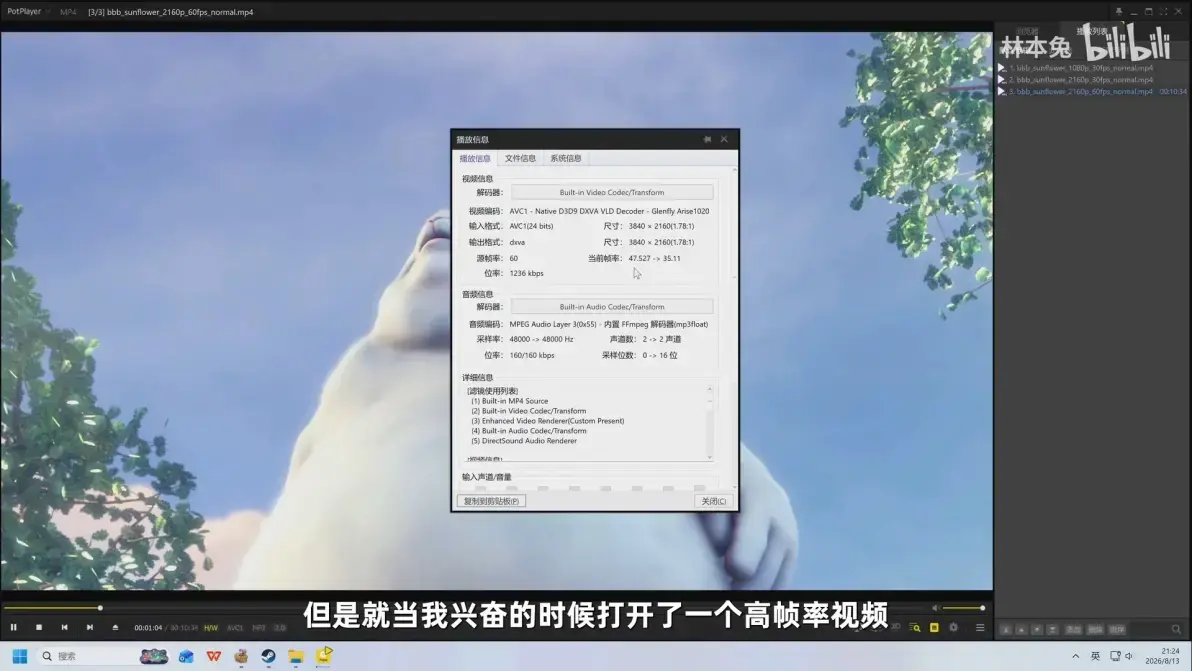This screenshot has height=671, width=1192.
Task: Toggle the H/W hardware decoding indicator
Action: click(x=211, y=628)
